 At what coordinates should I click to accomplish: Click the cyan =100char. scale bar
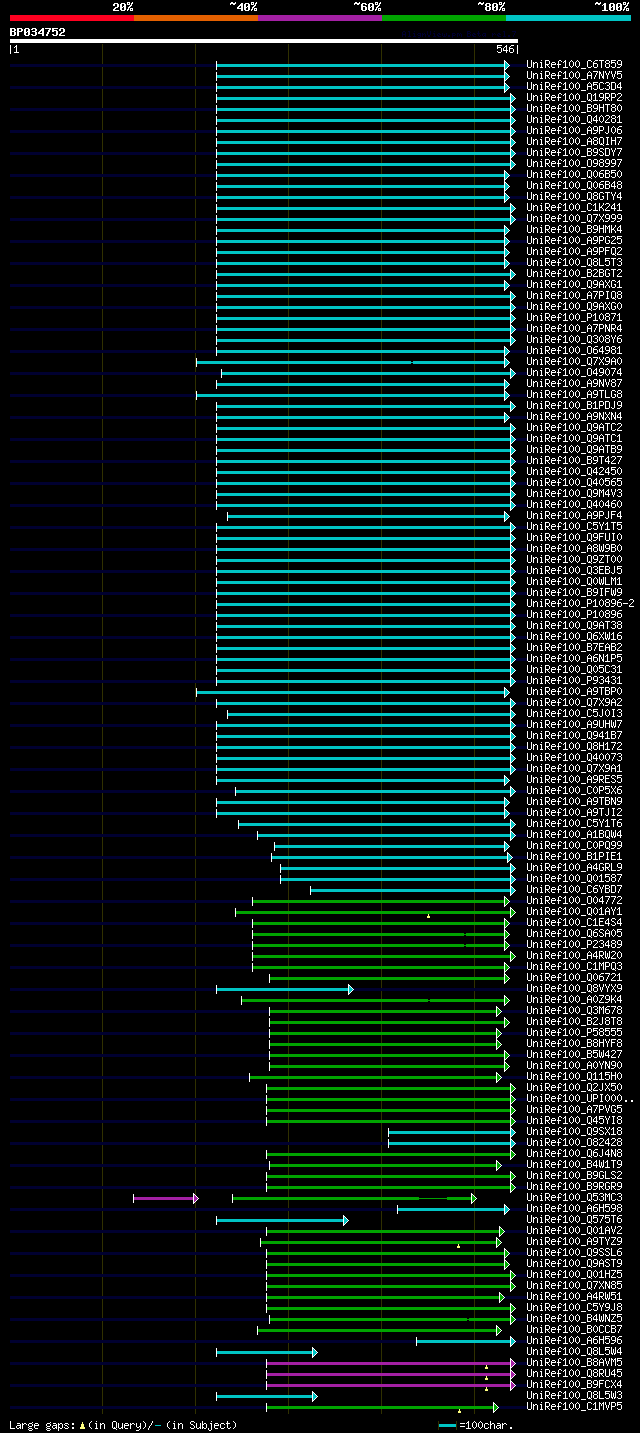click(x=447, y=1425)
